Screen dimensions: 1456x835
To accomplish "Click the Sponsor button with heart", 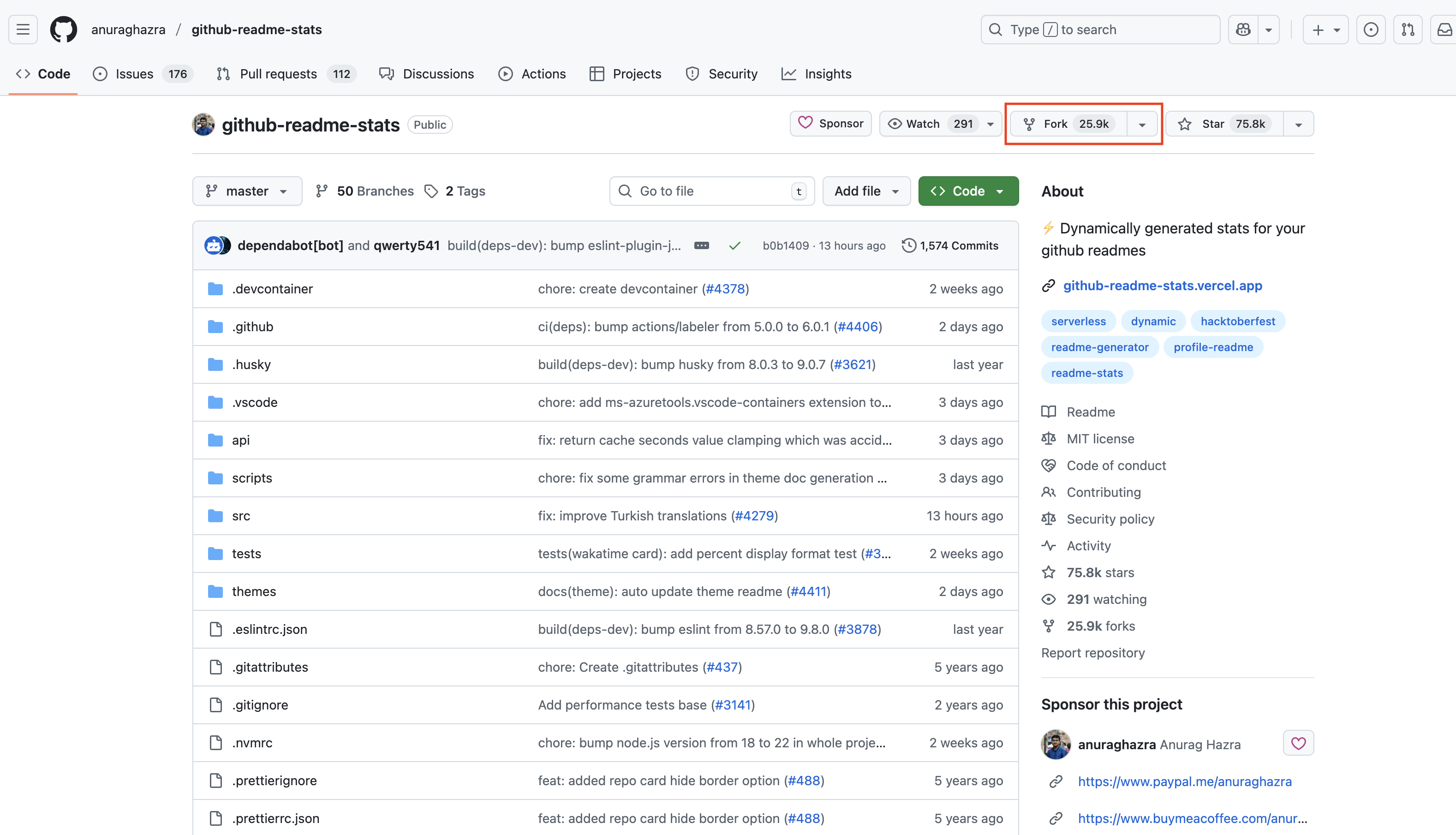I will tap(830, 123).
